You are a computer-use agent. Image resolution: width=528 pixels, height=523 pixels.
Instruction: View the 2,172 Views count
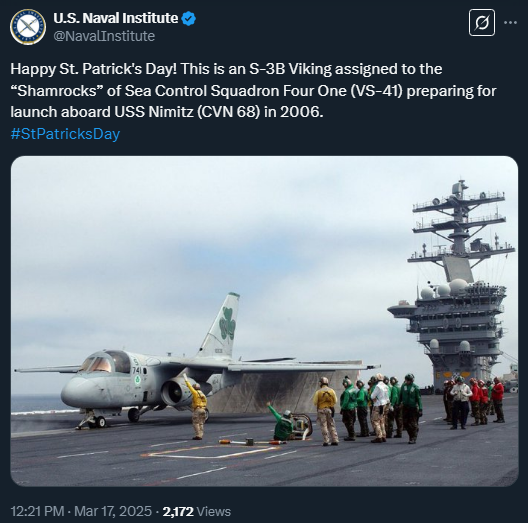click(197, 511)
